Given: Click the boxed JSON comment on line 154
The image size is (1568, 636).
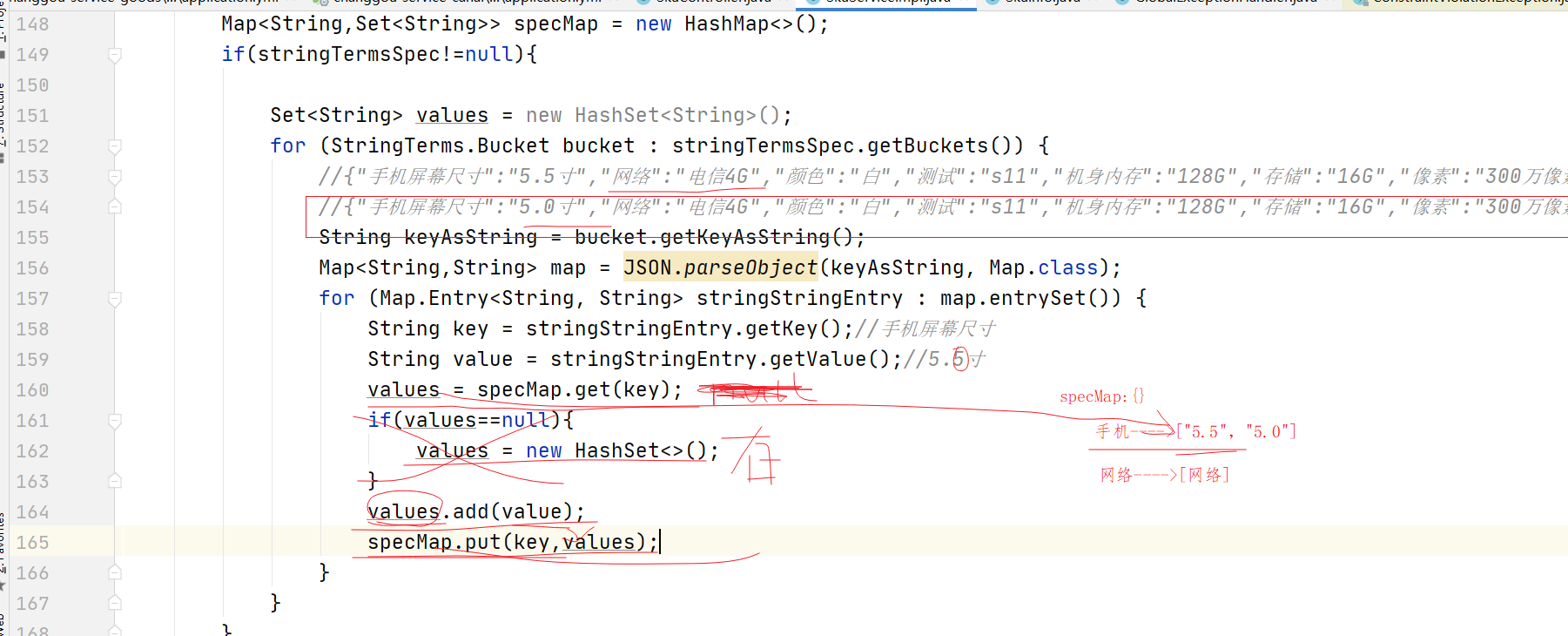Looking at the screenshot, I should (943, 207).
